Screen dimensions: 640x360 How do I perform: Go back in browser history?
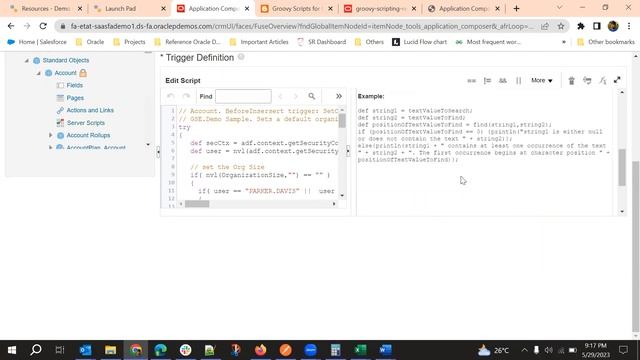tap(11, 26)
